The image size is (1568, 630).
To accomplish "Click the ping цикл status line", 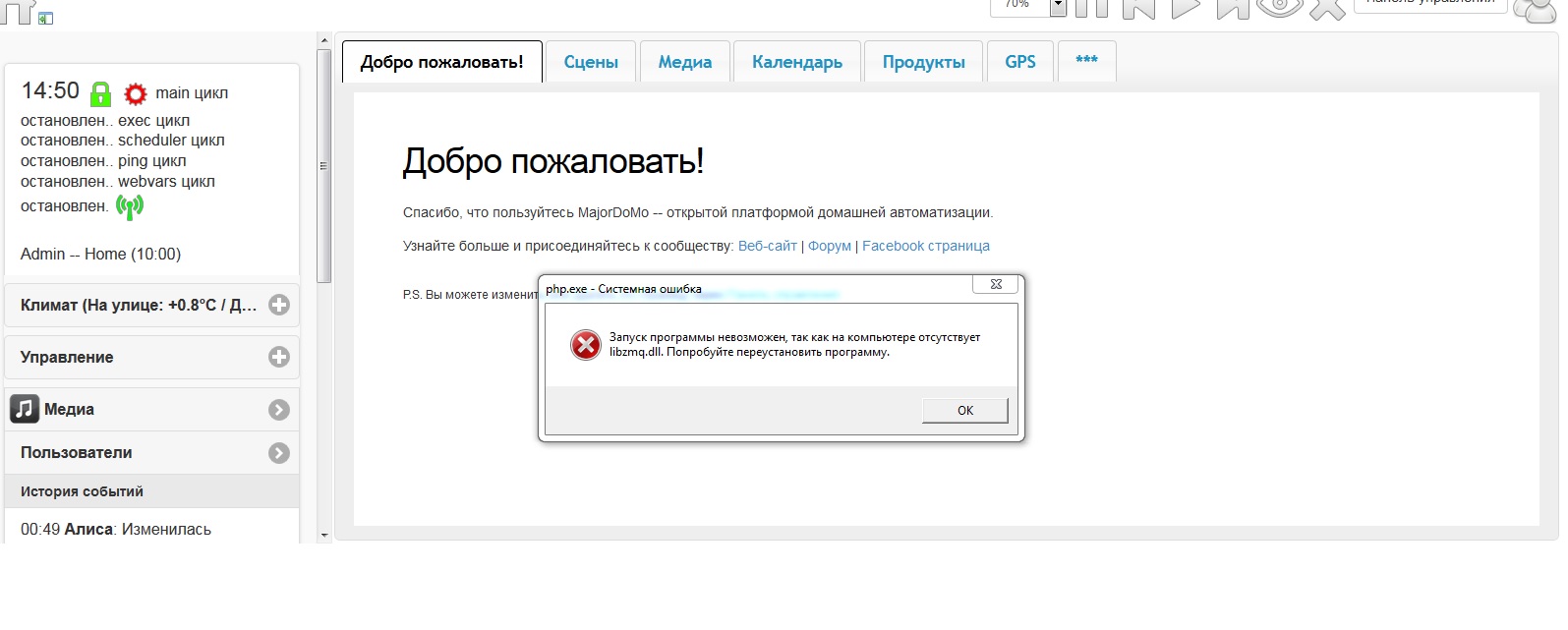I will [x=152, y=161].
